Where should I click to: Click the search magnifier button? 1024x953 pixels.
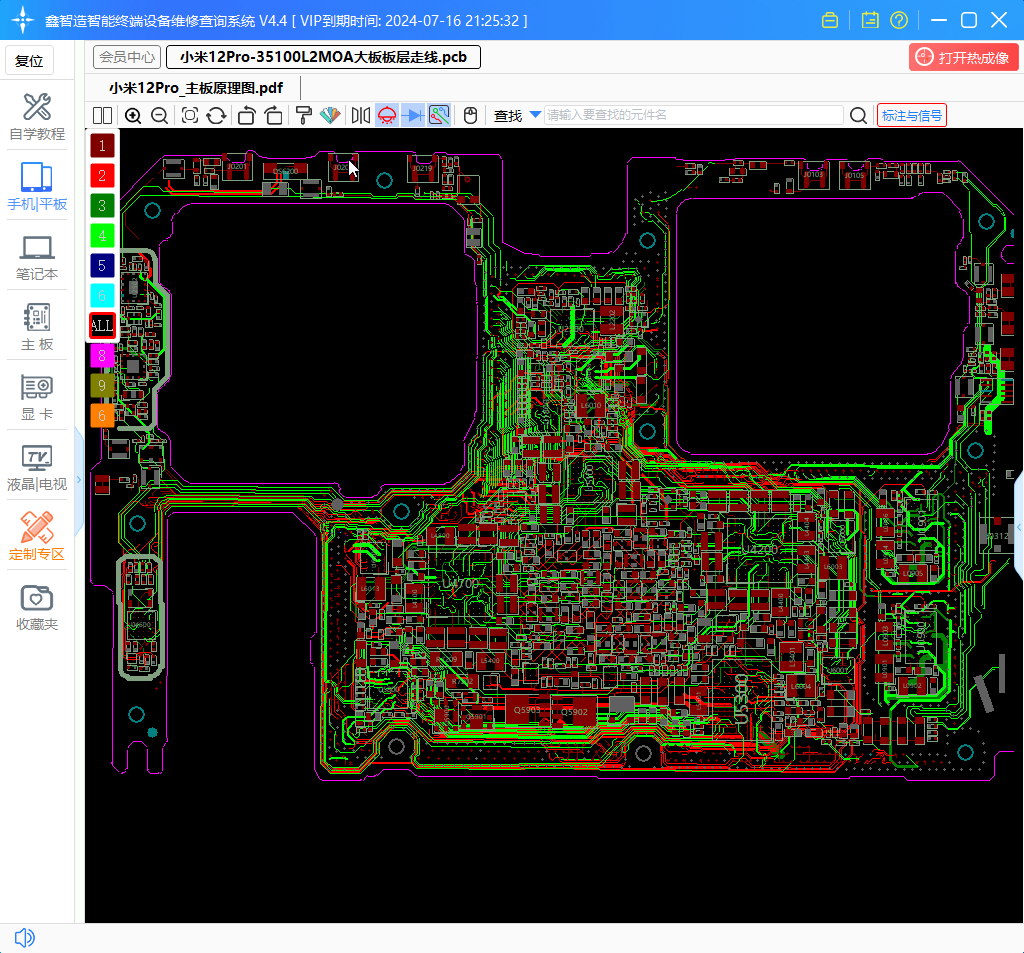point(858,116)
